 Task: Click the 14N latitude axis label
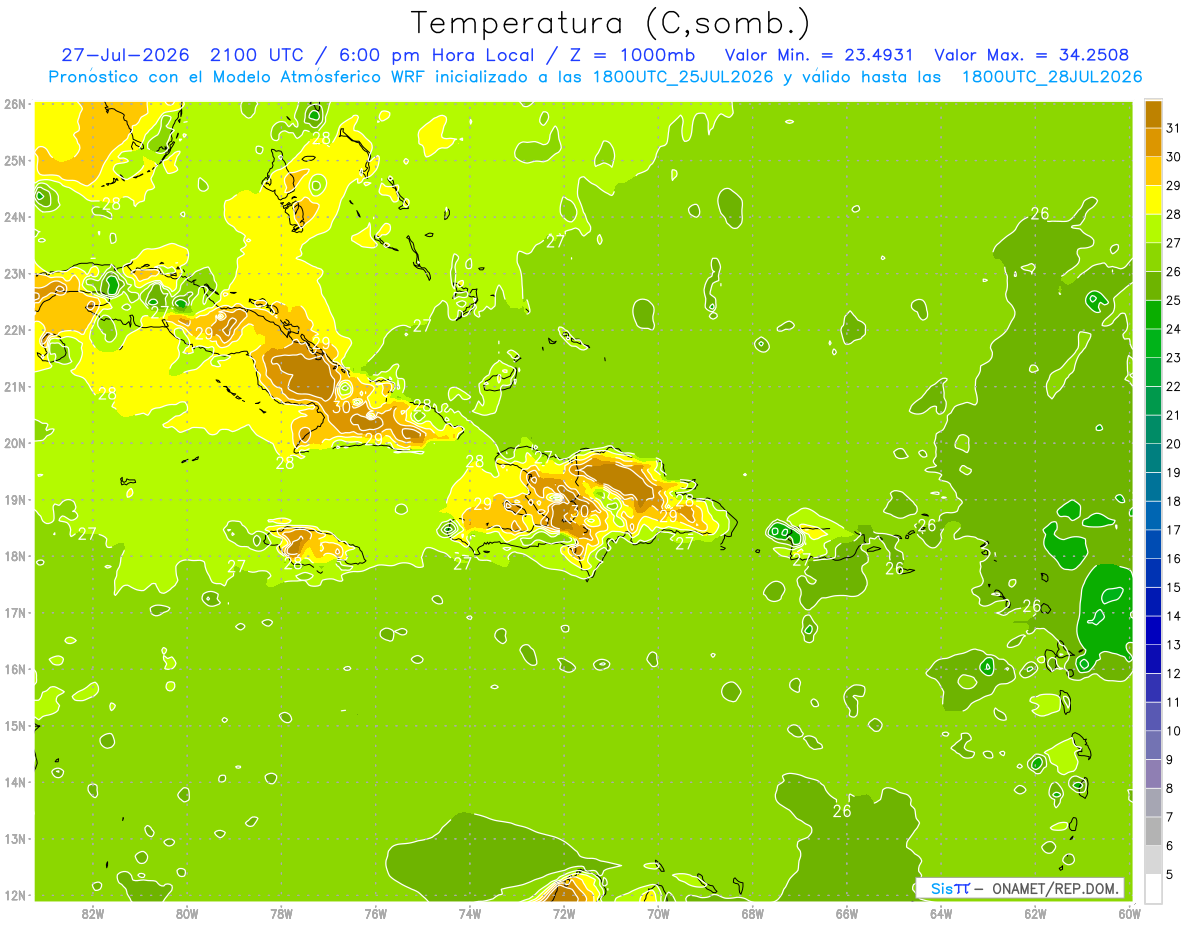point(14,782)
